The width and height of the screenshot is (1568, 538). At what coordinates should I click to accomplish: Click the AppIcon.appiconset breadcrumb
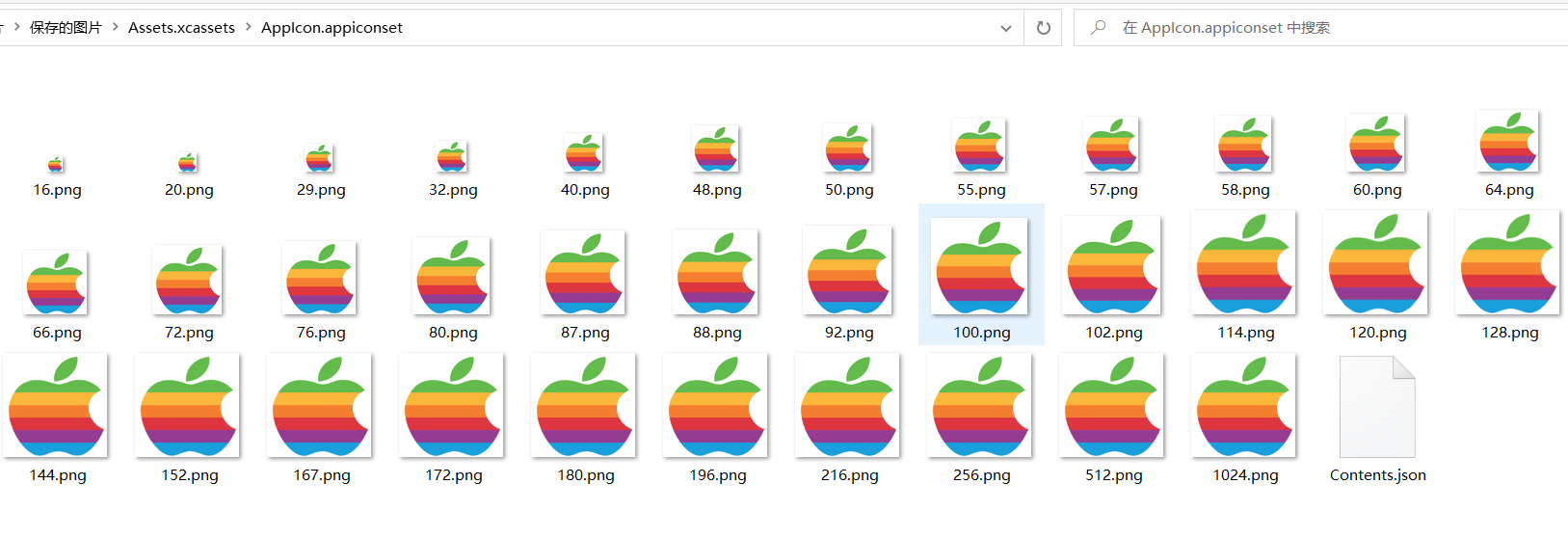[332, 28]
